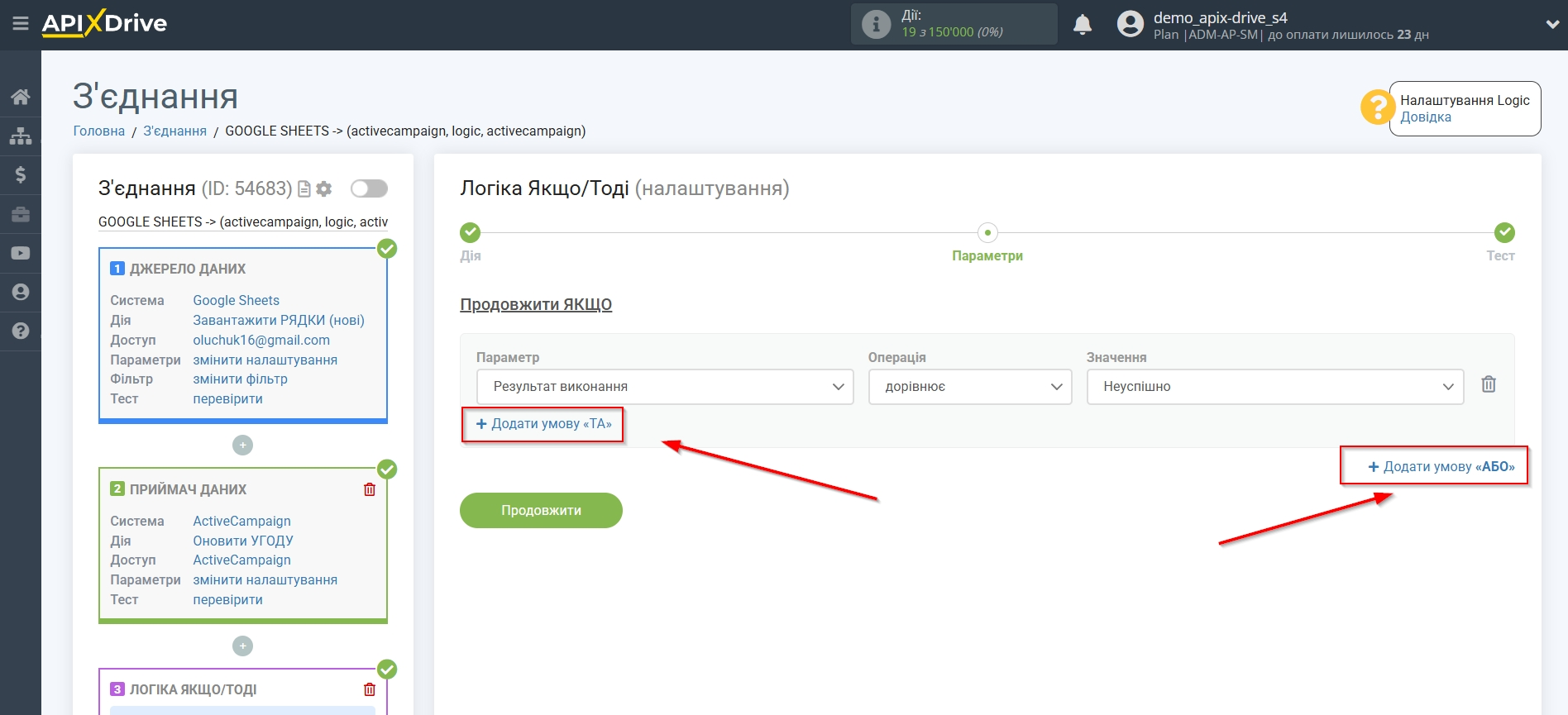The image size is (1568, 715).
Task: Open notifications bell
Action: click(x=1083, y=24)
